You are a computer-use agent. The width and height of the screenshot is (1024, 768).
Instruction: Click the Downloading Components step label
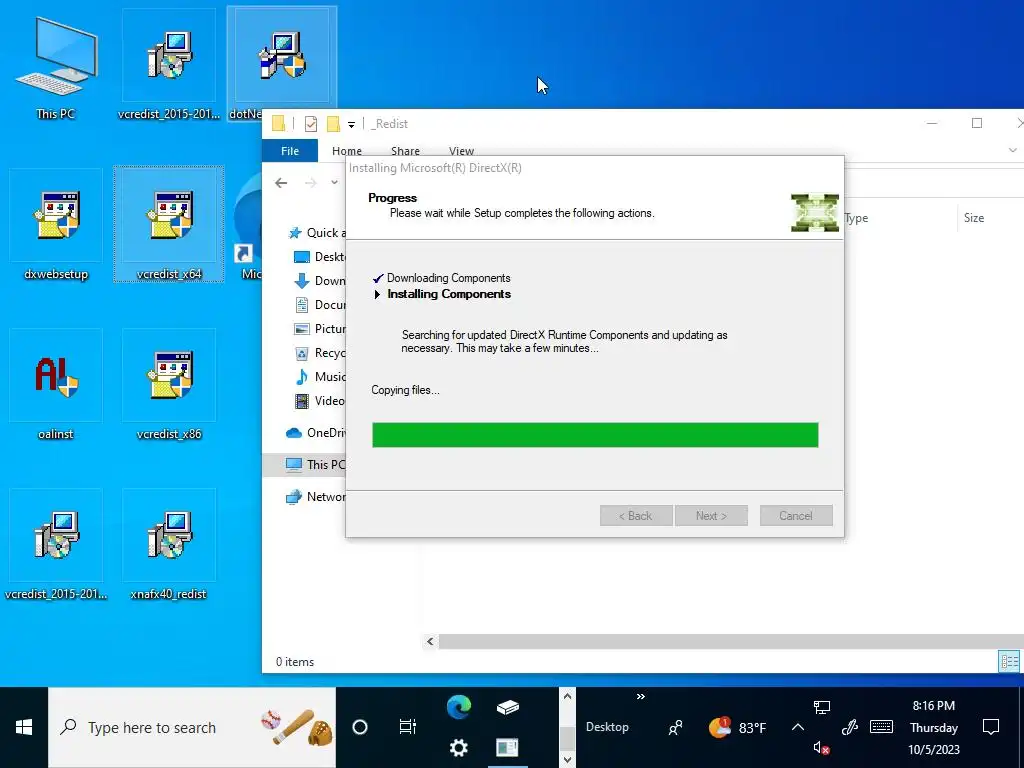449,278
